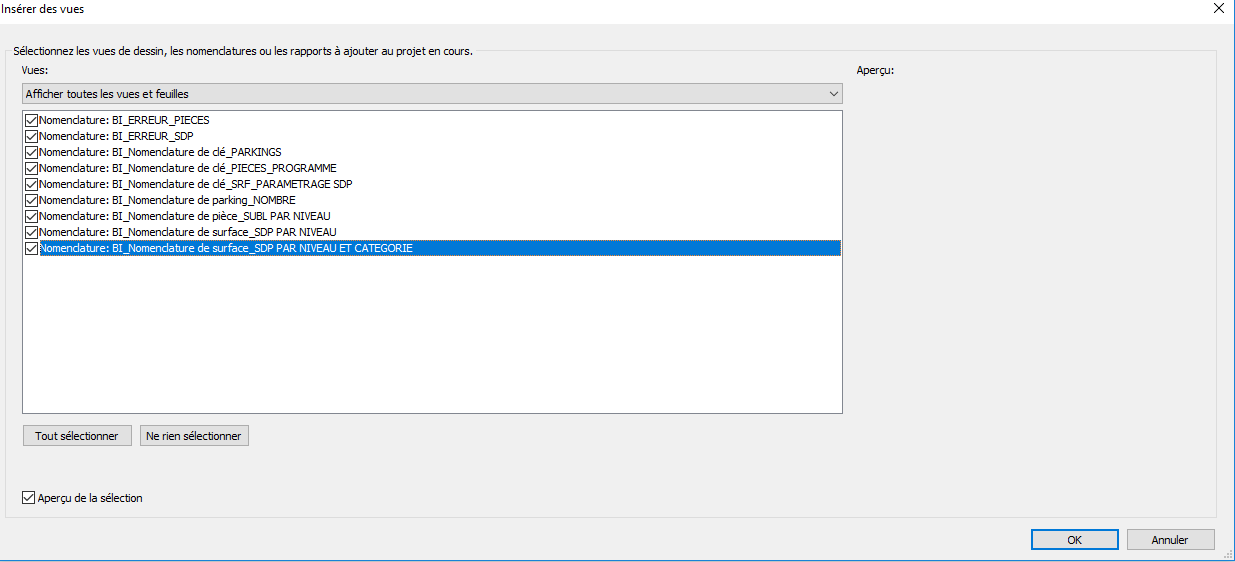Close the Insérer des vues dialog
This screenshot has height=562, width=1235.
click(1218, 9)
